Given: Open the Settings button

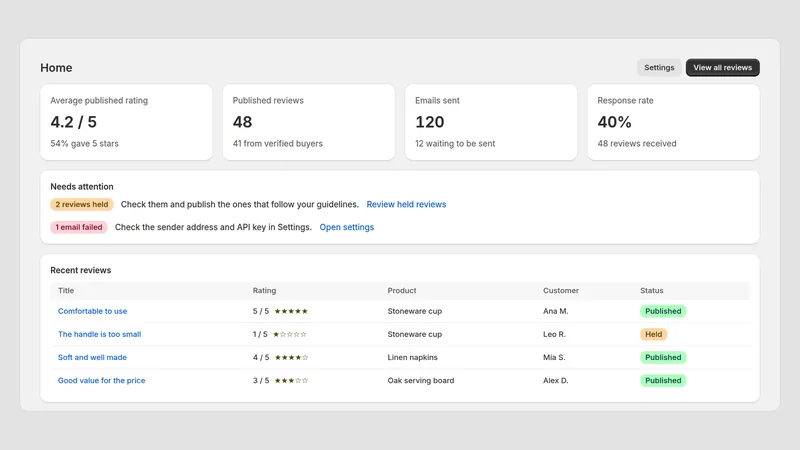Looking at the screenshot, I should pos(659,67).
